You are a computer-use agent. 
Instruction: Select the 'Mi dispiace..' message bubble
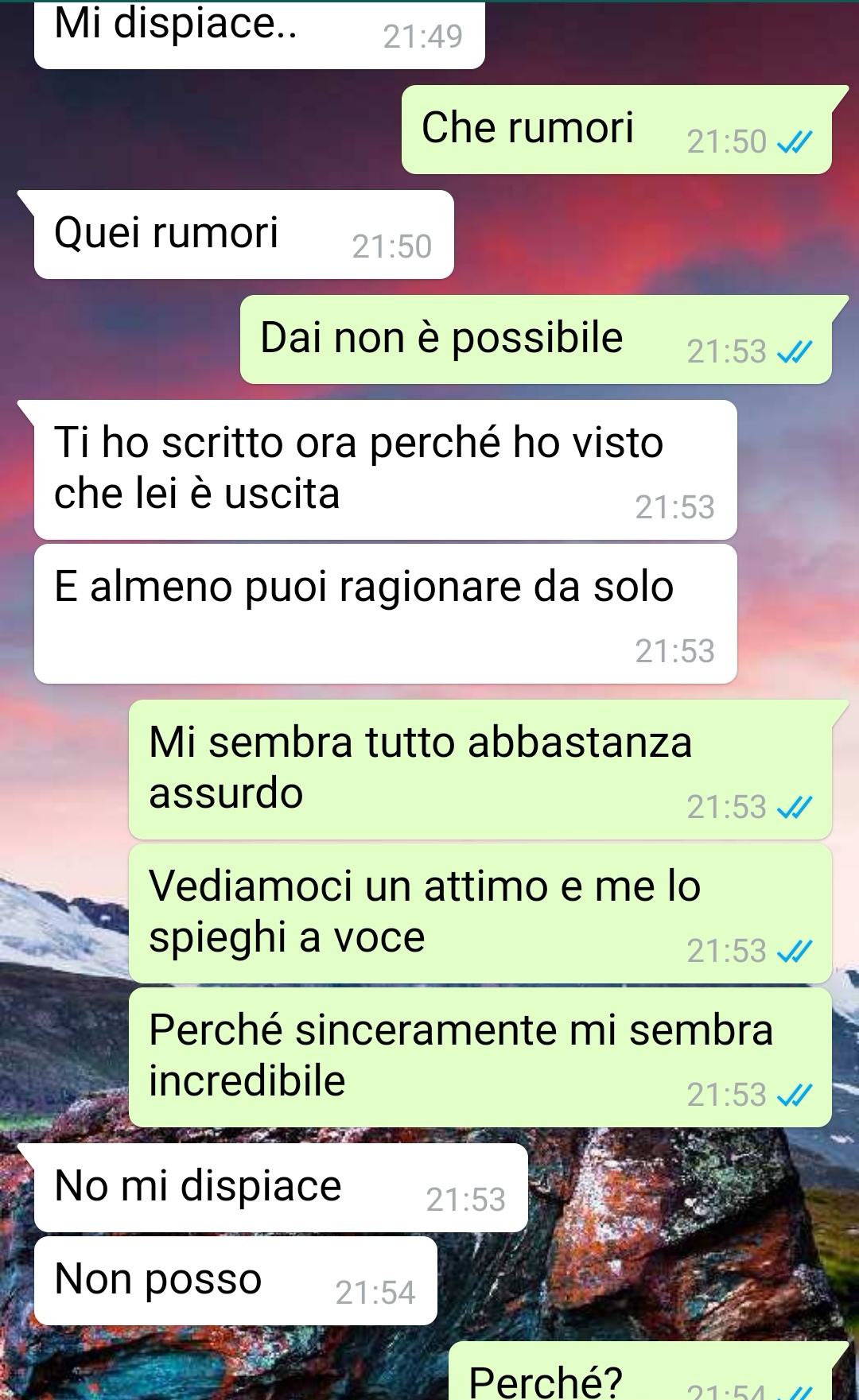259,34
